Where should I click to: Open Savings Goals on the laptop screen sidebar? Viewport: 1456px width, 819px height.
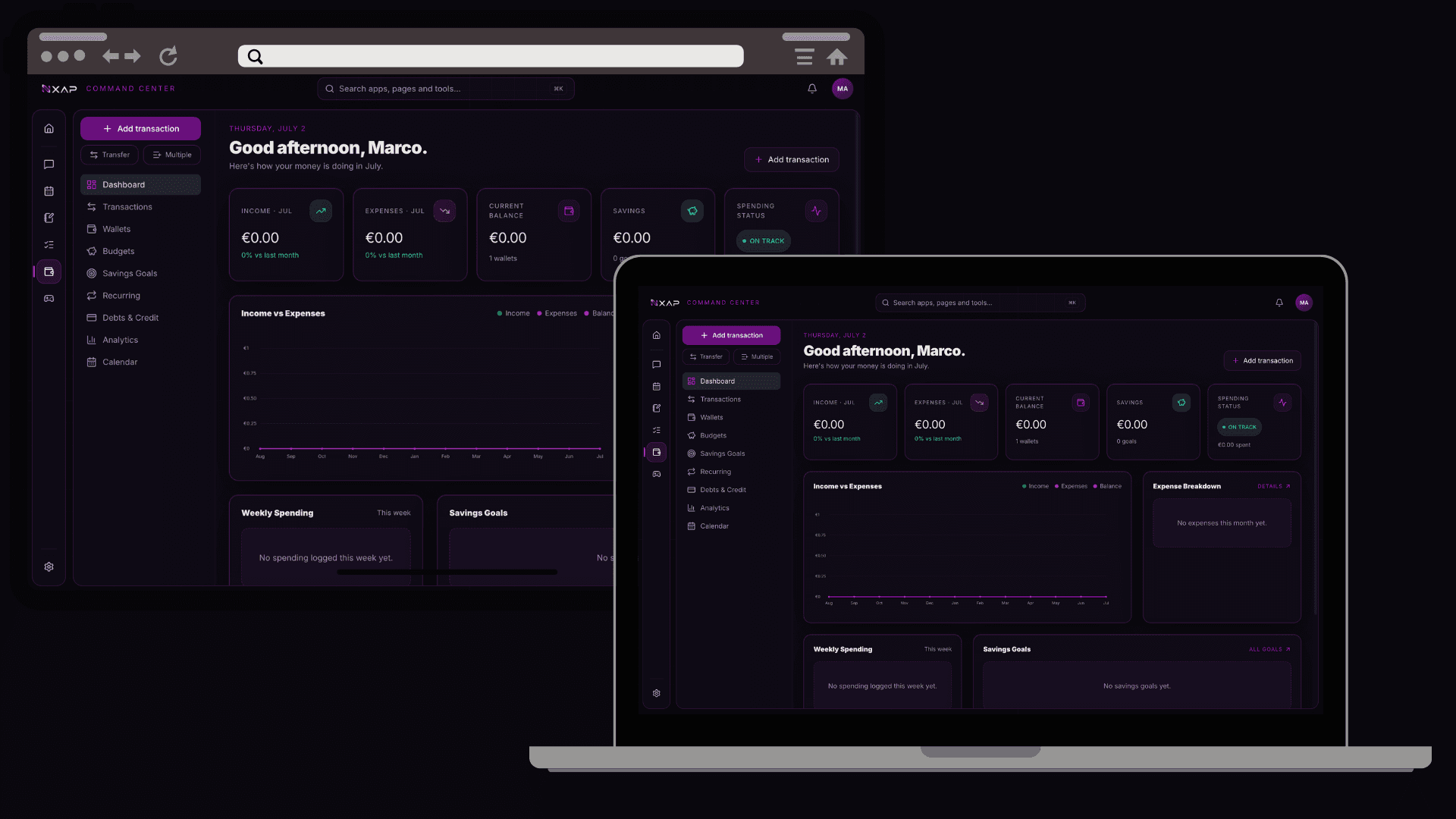[732, 453]
